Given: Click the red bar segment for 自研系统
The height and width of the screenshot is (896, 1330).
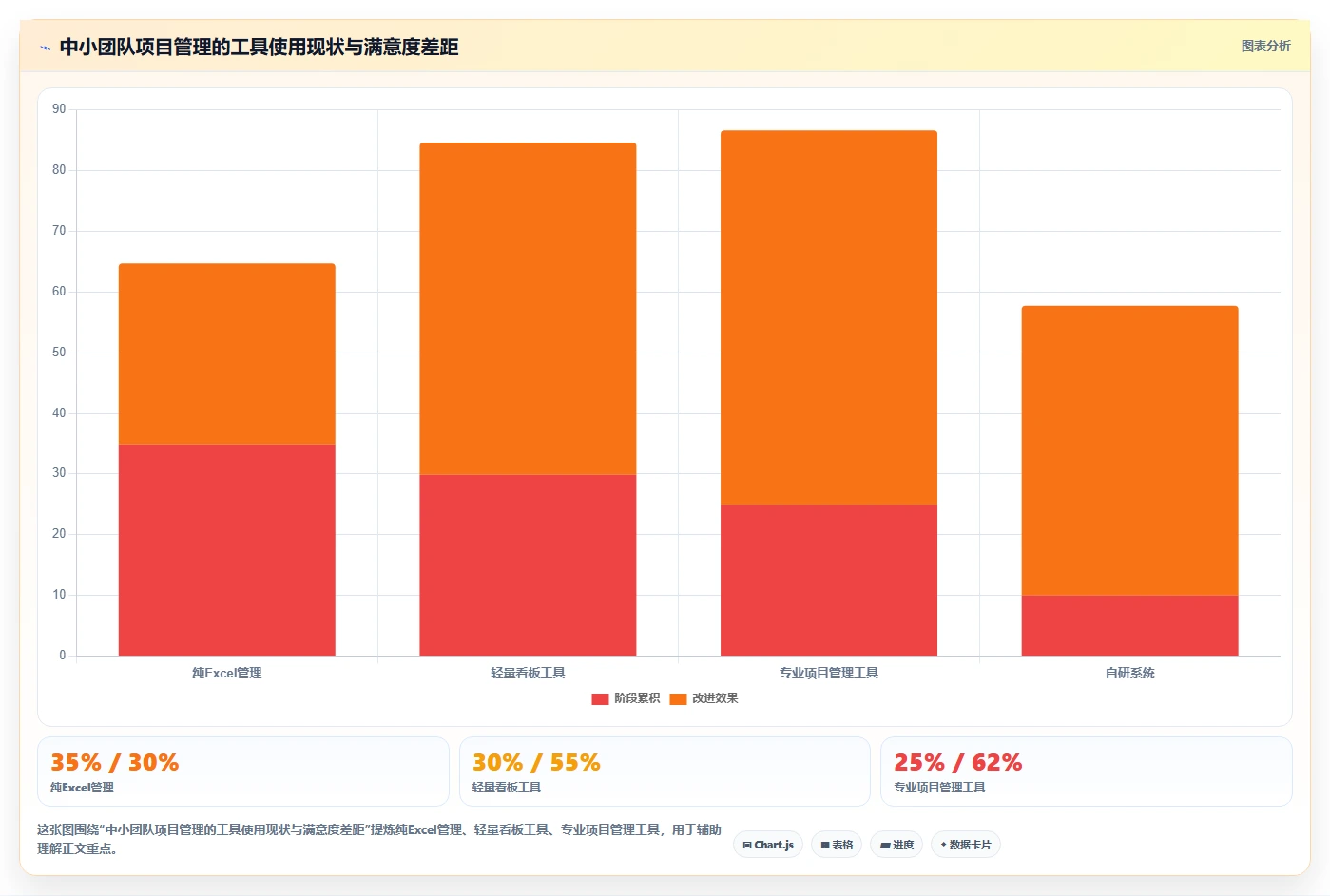Looking at the screenshot, I should pos(1129,625).
